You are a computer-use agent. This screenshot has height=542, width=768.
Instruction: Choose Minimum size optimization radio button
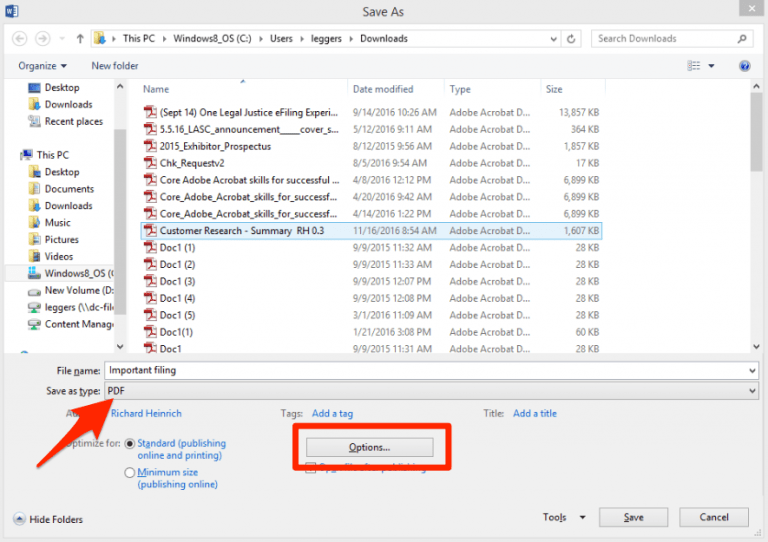pos(130,472)
